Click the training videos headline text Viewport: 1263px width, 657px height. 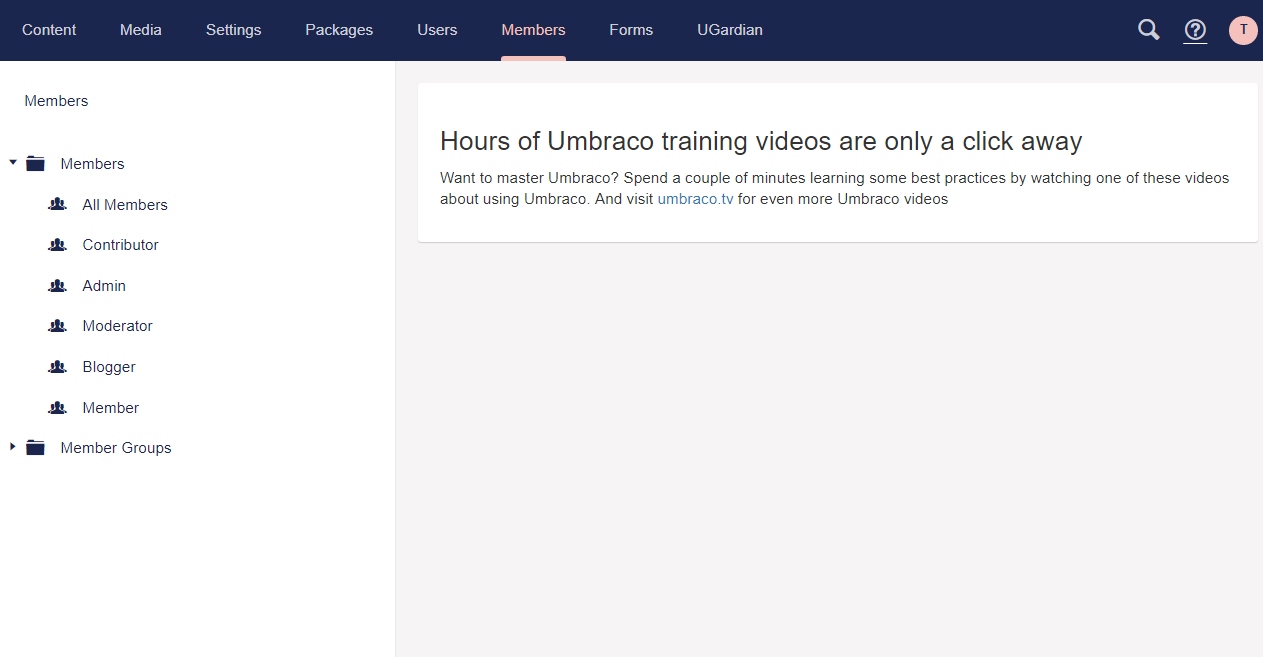pyautogui.click(x=761, y=141)
